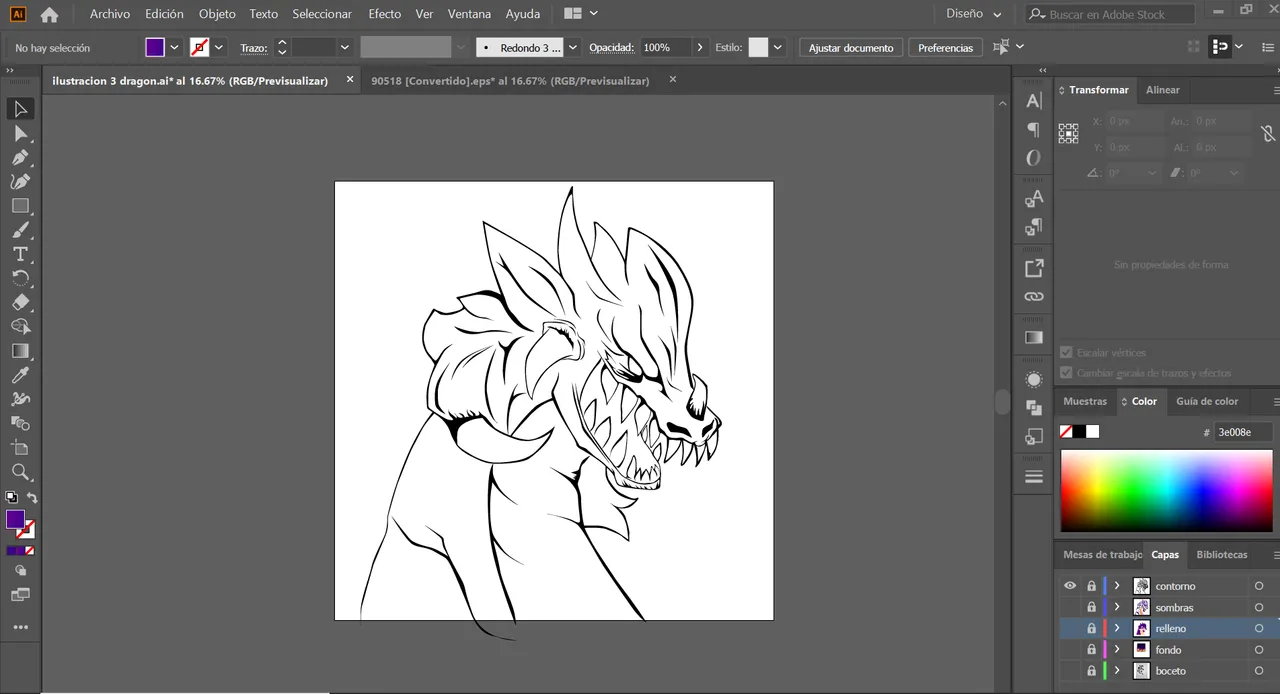Select the Rotate tool
Image resolution: width=1280 pixels, height=694 pixels.
coord(20,278)
